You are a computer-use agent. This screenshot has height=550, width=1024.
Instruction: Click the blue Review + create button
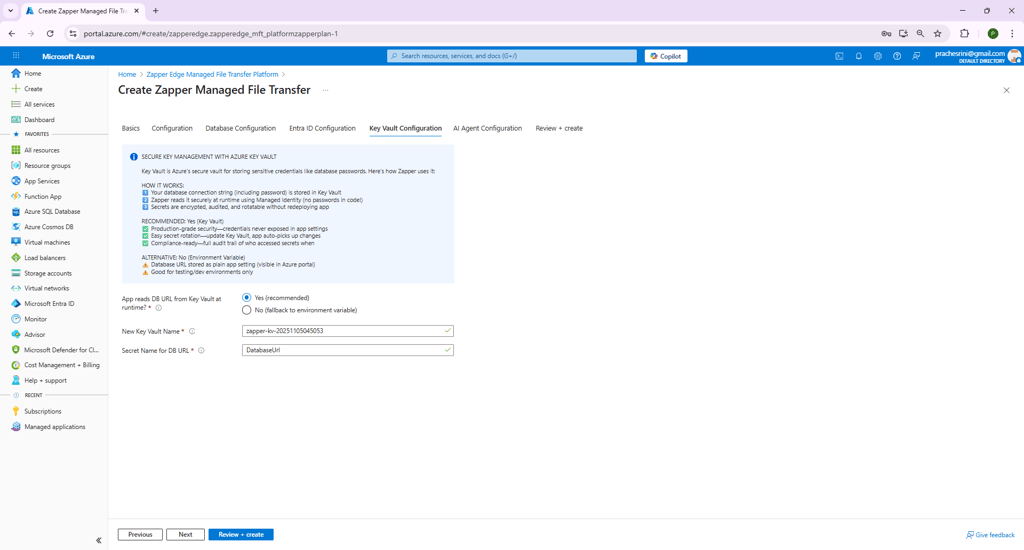click(241, 534)
